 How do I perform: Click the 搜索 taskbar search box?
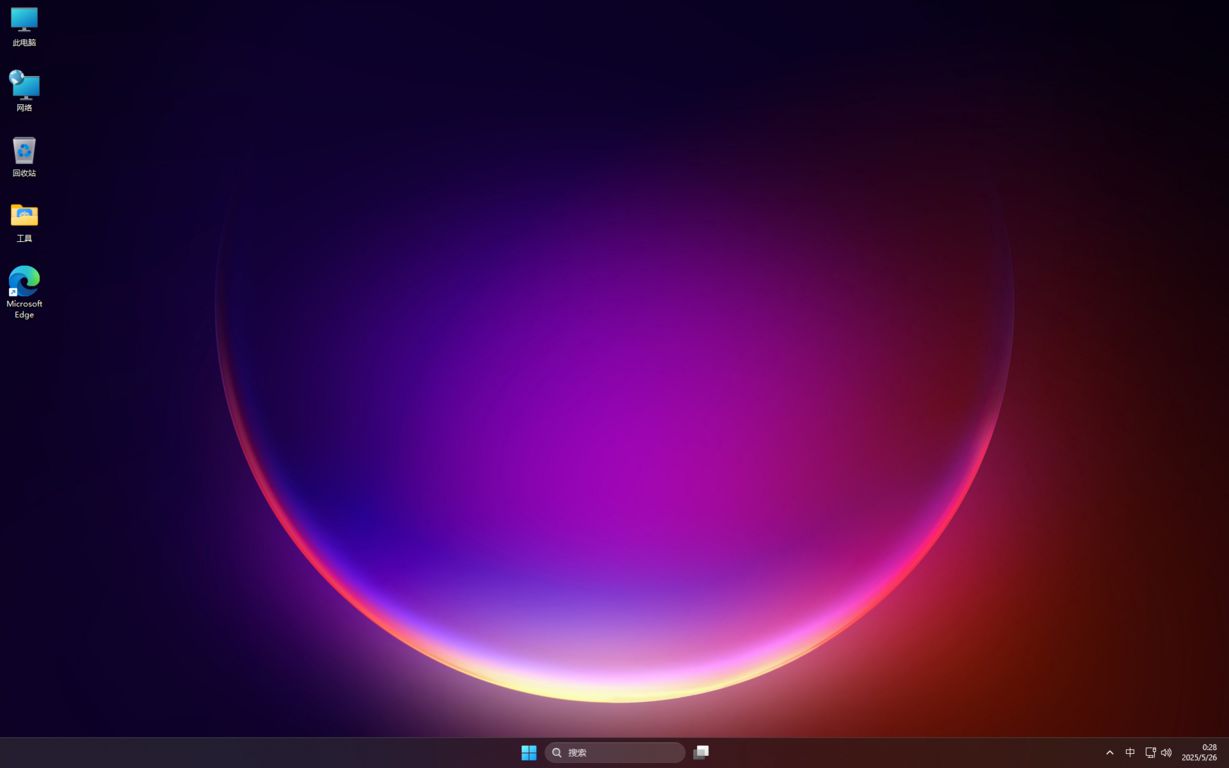pyautogui.click(x=615, y=753)
